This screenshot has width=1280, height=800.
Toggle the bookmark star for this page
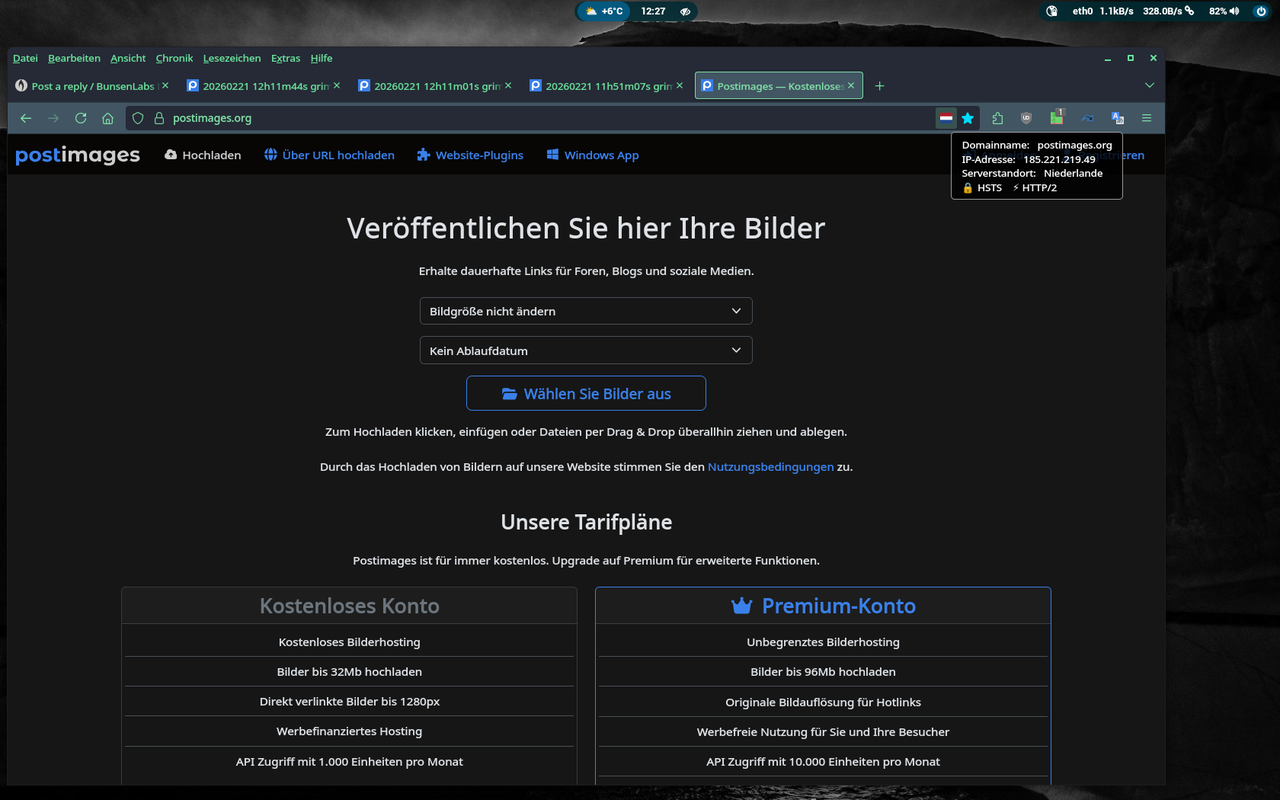pyautogui.click(x=968, y=118)
